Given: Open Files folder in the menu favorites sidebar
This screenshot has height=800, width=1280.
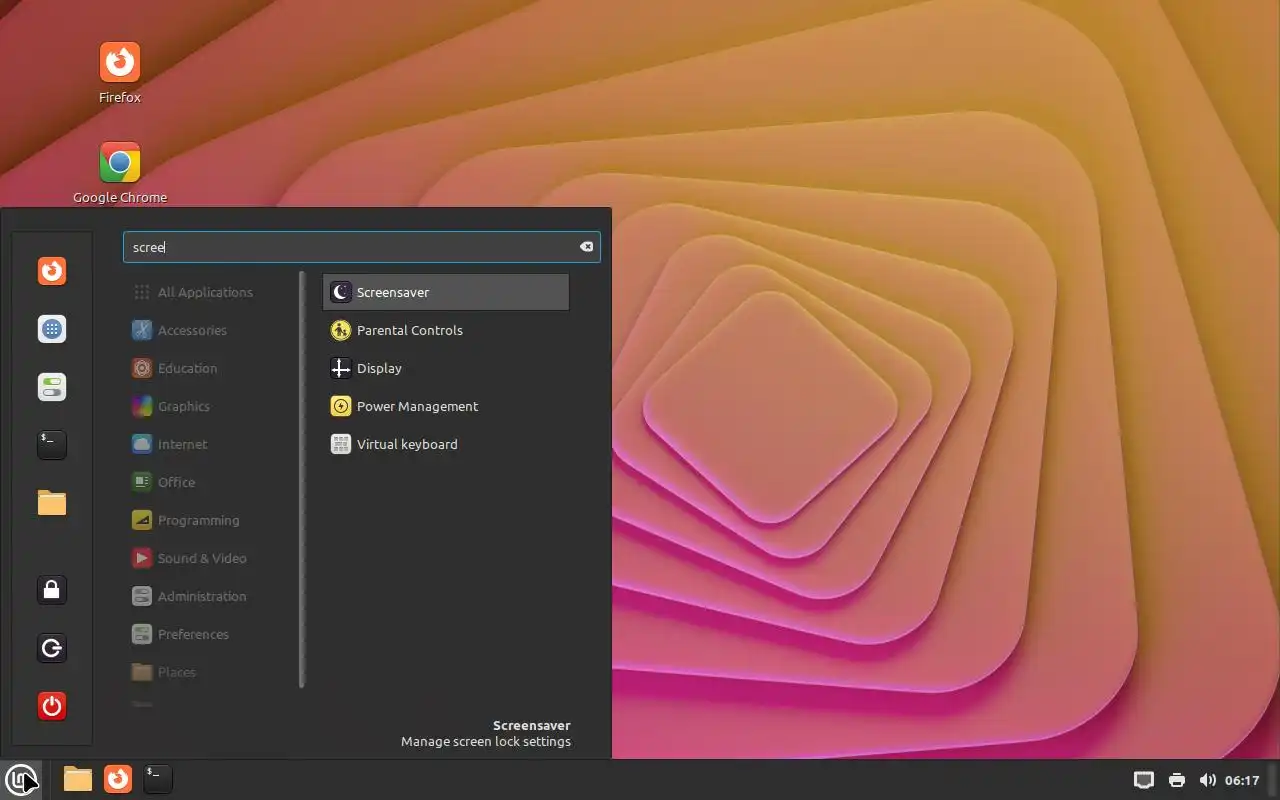Looking at the screenshot, I should [x=52, y=503].
